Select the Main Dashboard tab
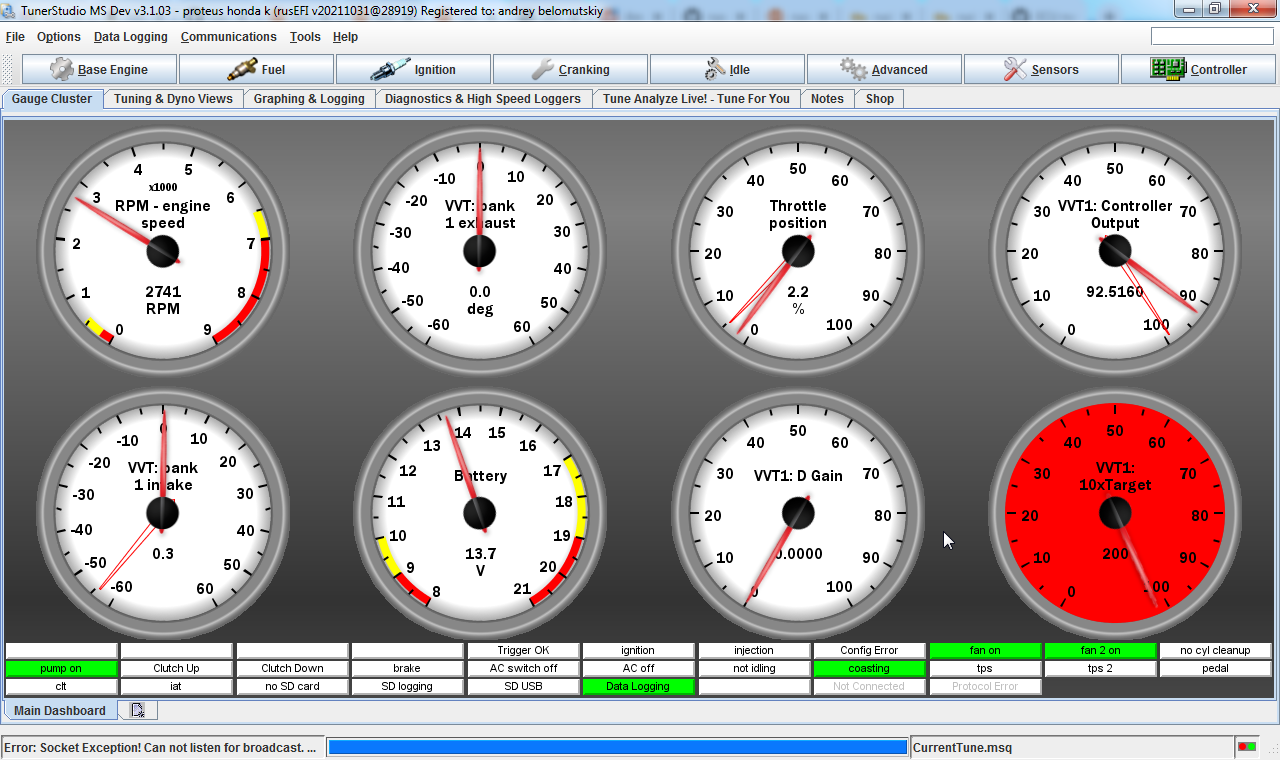The height and width of the screenshot is (760, 1280). coord(60,711)
